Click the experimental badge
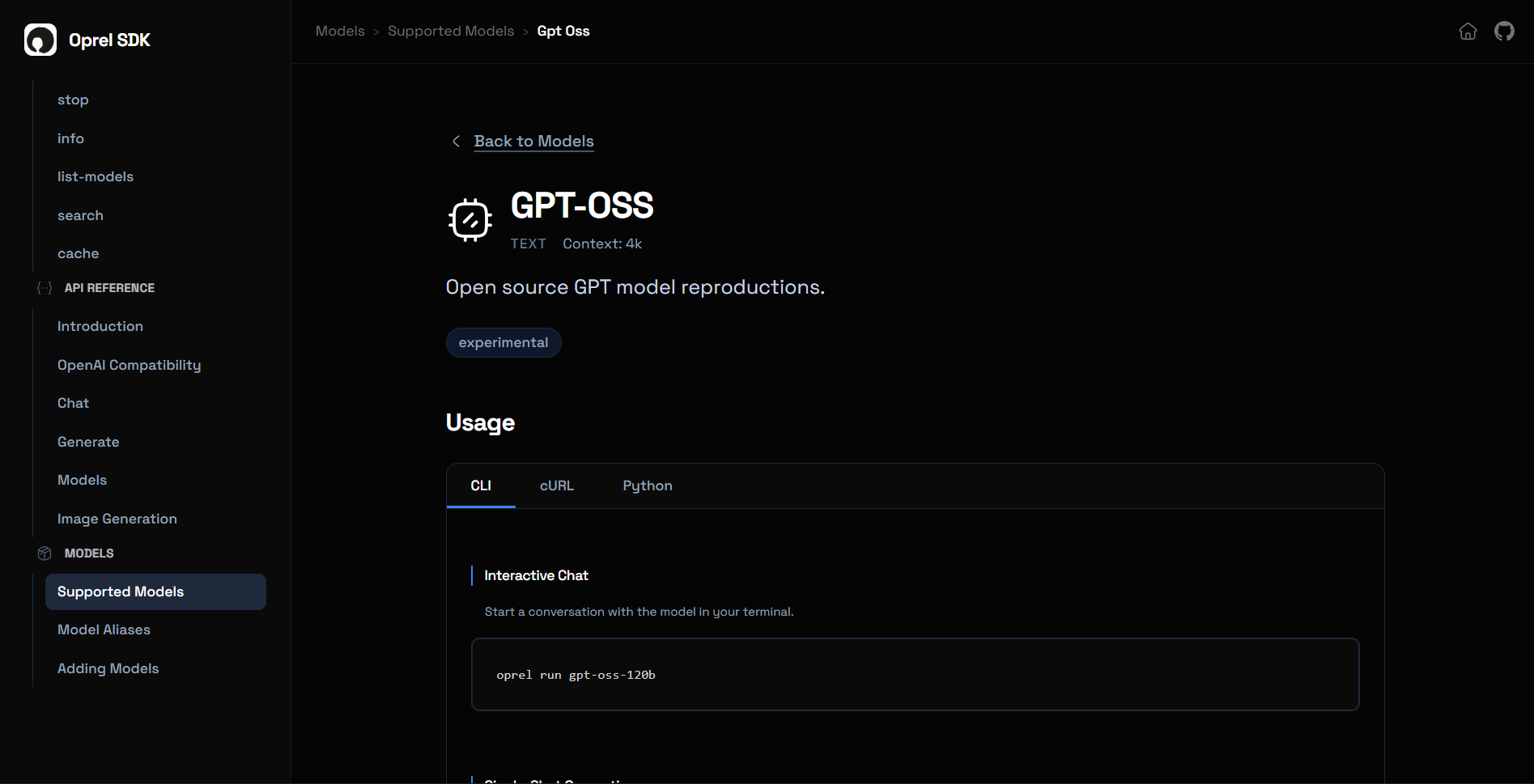 coord(503,342)
